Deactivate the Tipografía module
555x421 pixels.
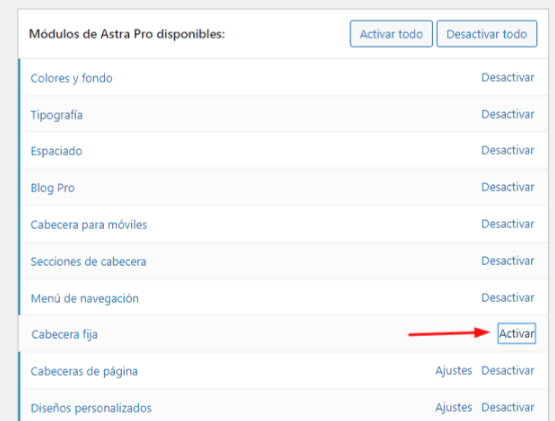point(508,114)
